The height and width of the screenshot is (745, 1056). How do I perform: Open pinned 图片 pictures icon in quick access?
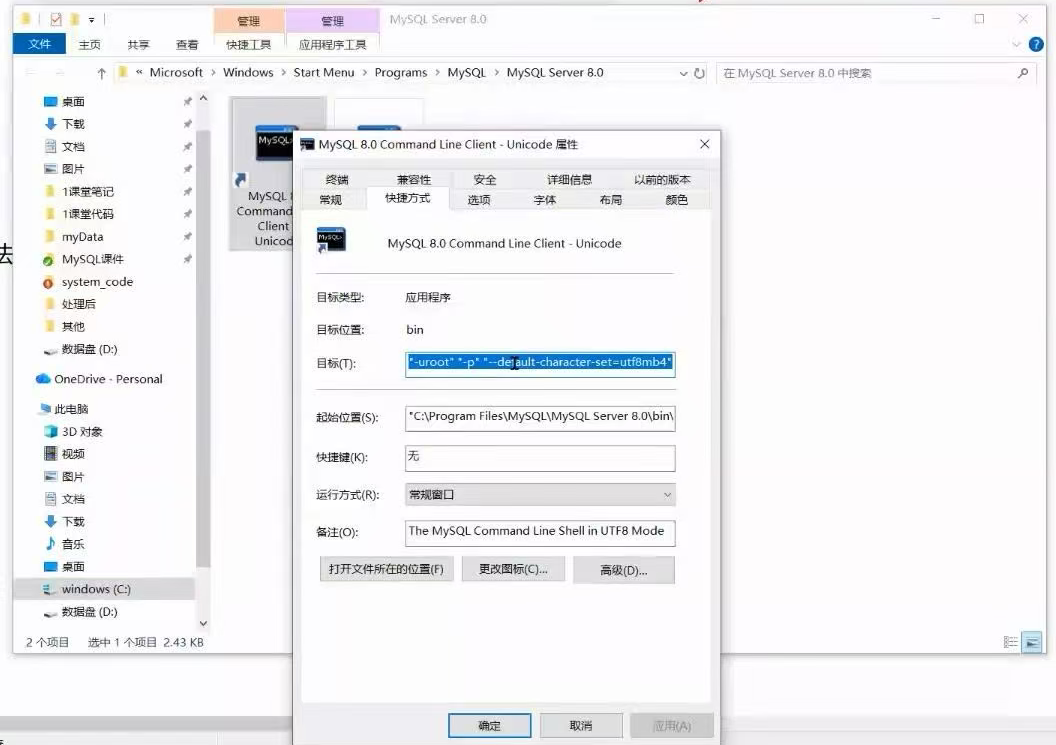click(51, 168)
